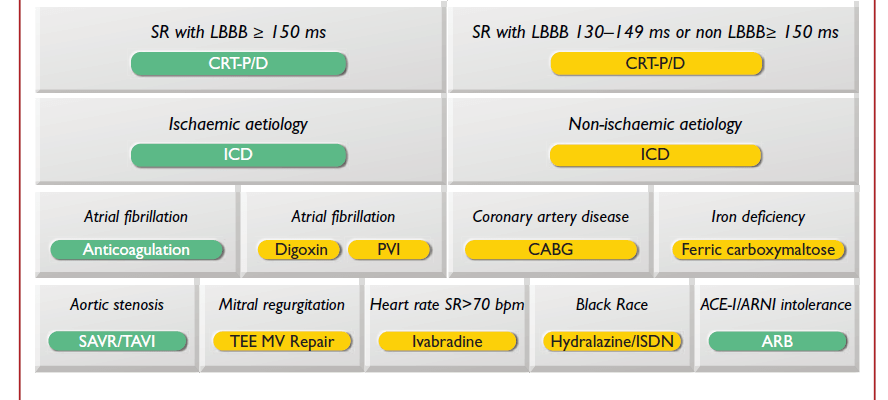
Task: Select the yellow ICD pill under Non-ischaemic aetiology
Action: click(x=655, y=155)
